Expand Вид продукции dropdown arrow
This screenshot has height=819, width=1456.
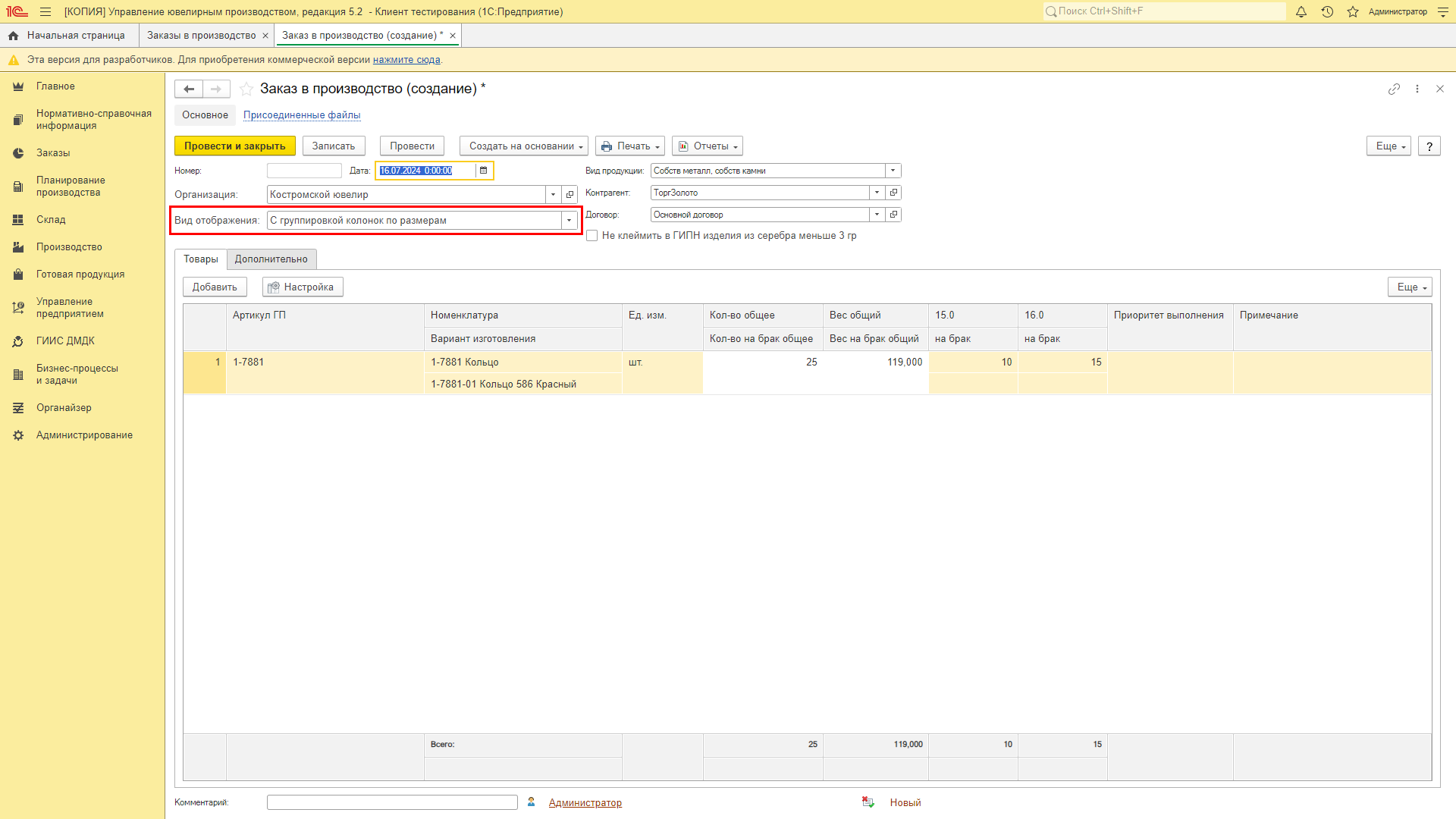(893, 171)
